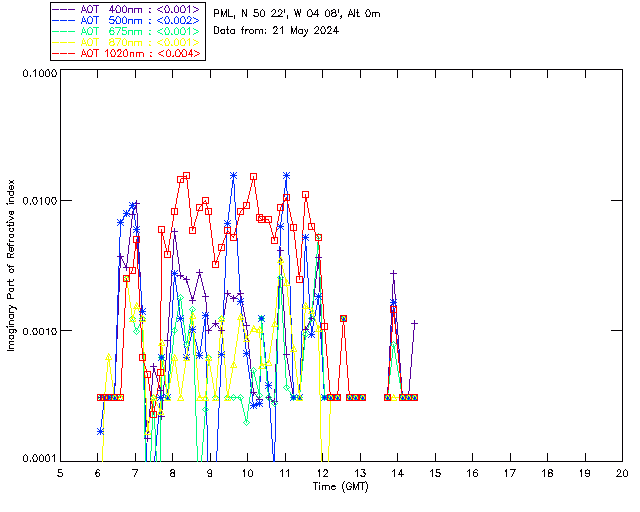Click the 0.0010 y-axis tick label

(39, 331)
